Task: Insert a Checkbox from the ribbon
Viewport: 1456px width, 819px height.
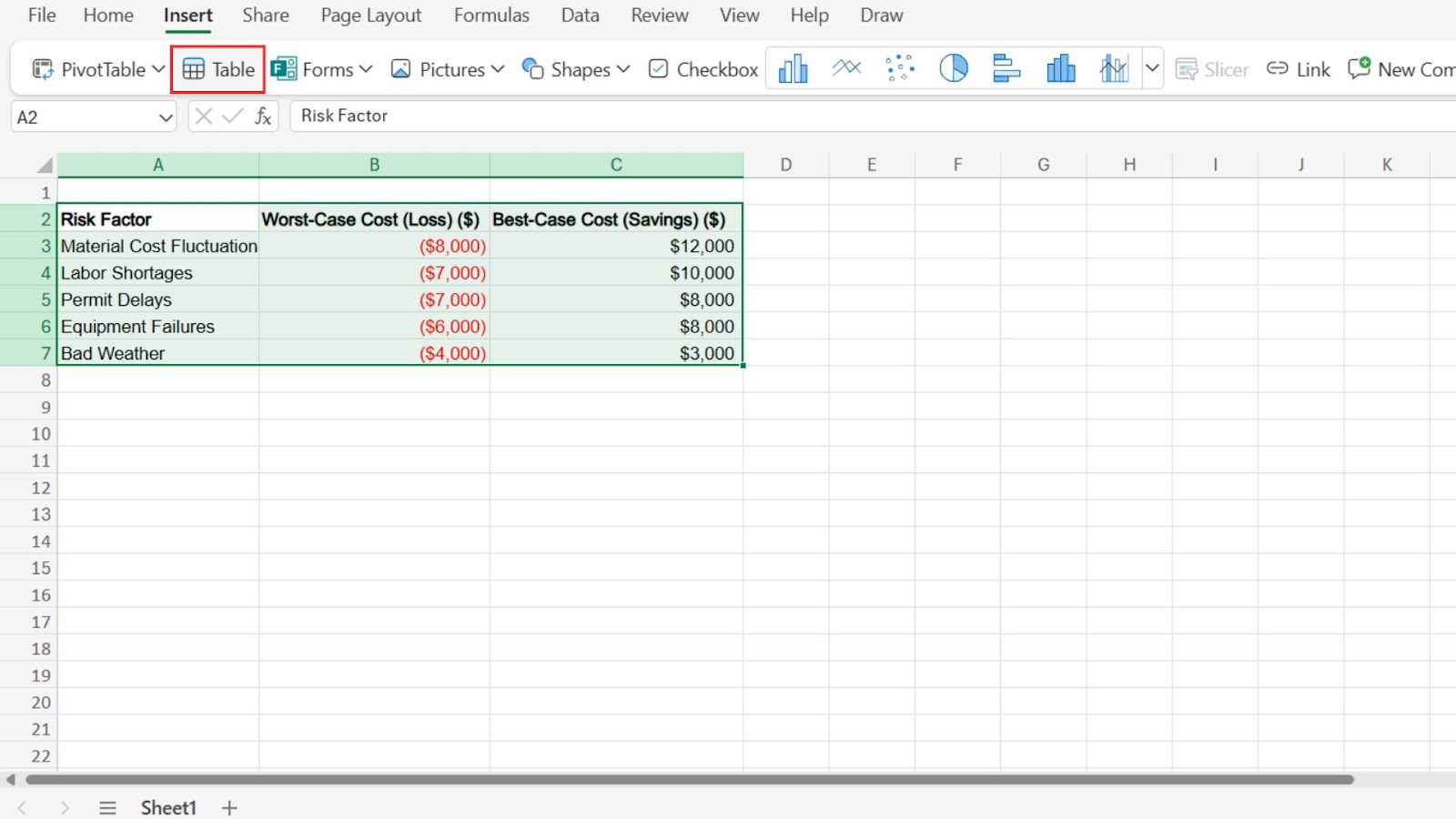Action: (703, 70)
